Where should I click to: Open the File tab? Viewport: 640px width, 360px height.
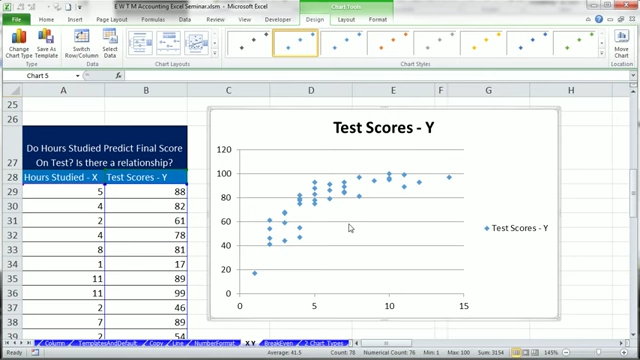pos(16,20)
